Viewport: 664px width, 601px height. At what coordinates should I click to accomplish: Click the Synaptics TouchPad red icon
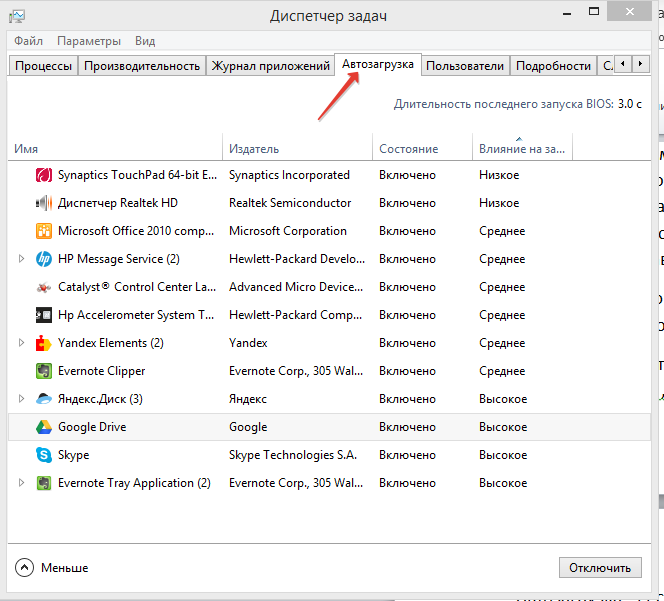pyautogui.click(x=44, y=175)
